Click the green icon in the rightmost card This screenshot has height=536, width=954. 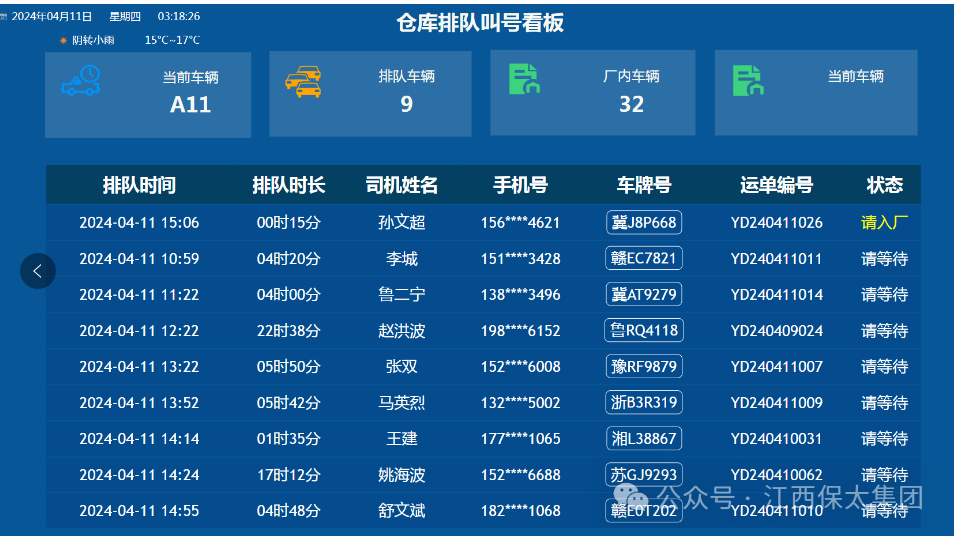point(748,81)
